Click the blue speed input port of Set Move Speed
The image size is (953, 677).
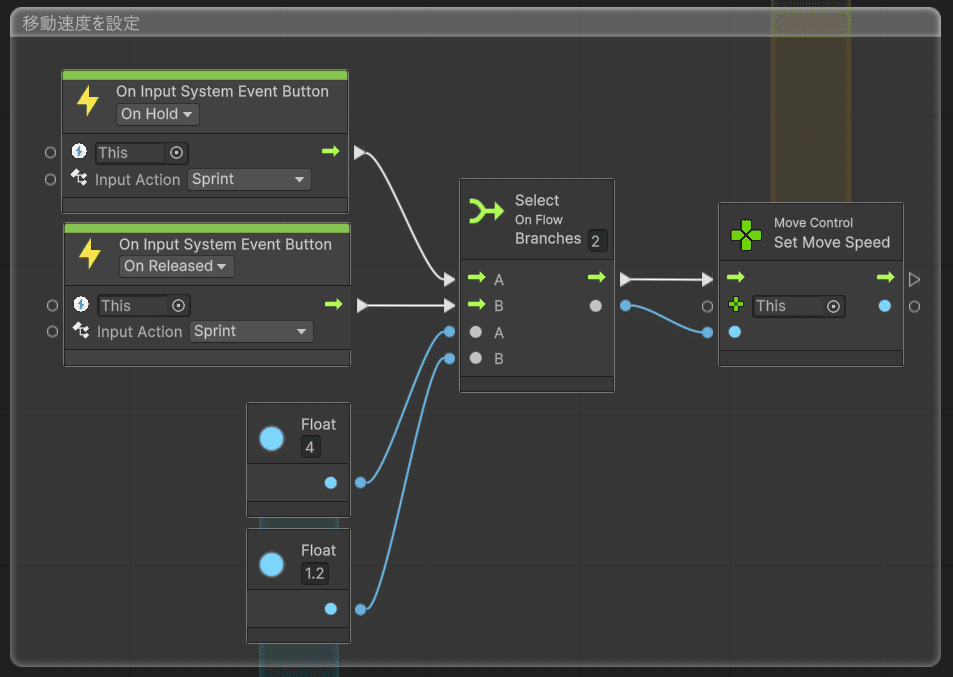point(735,332)
